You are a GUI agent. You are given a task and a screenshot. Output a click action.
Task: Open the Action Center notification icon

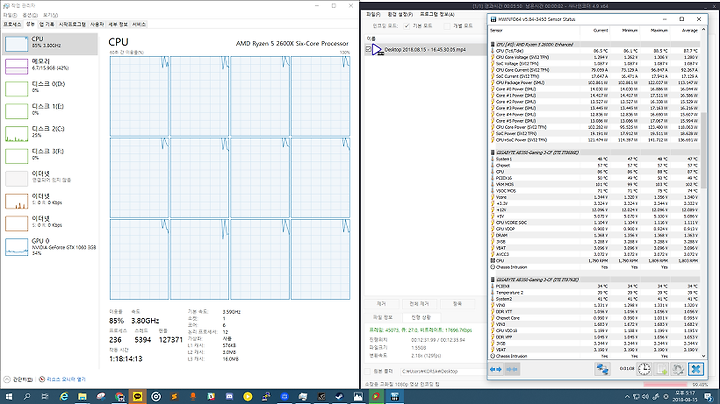click(710, 397)
